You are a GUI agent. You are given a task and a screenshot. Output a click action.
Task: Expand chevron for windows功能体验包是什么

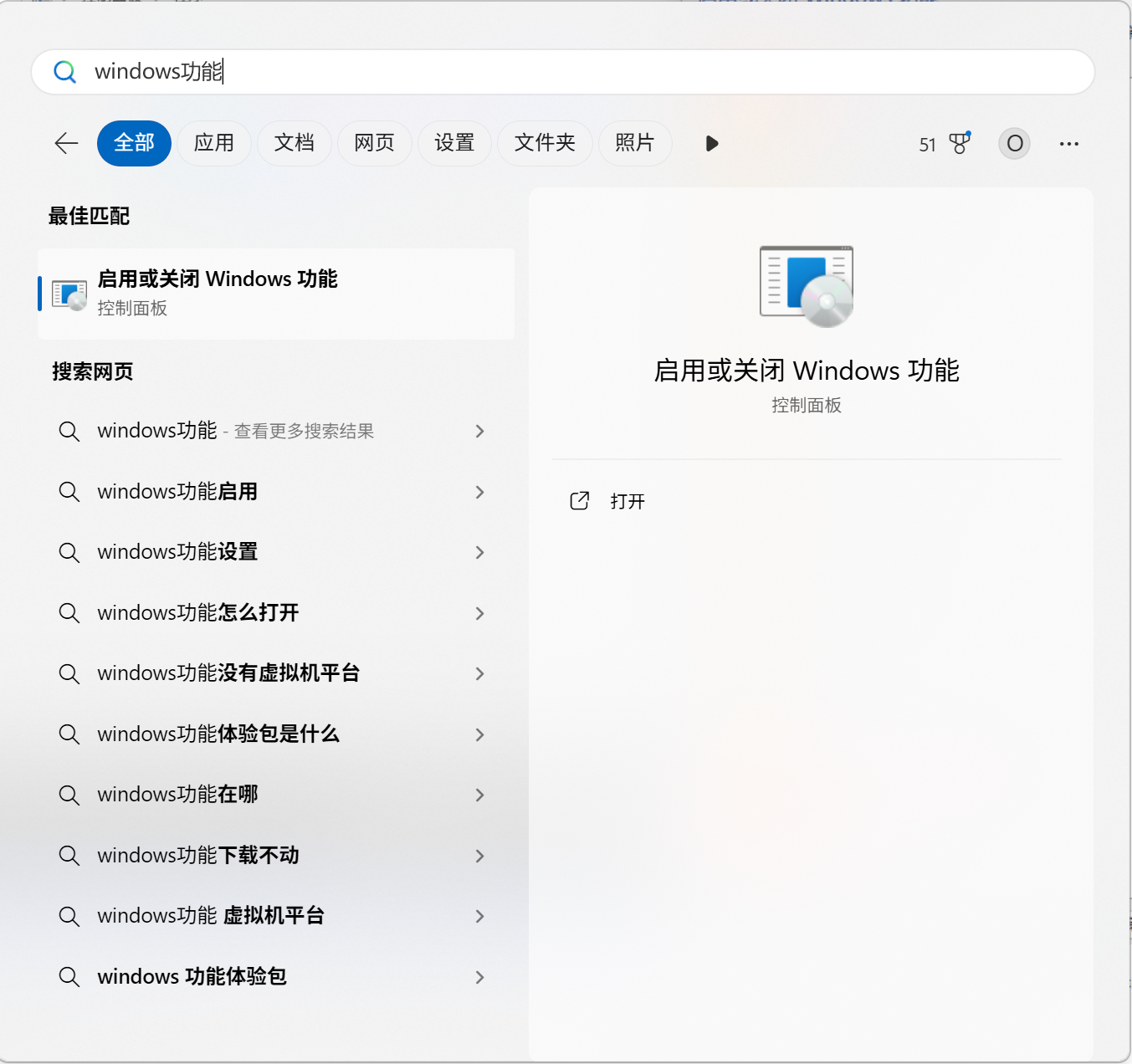480,734
